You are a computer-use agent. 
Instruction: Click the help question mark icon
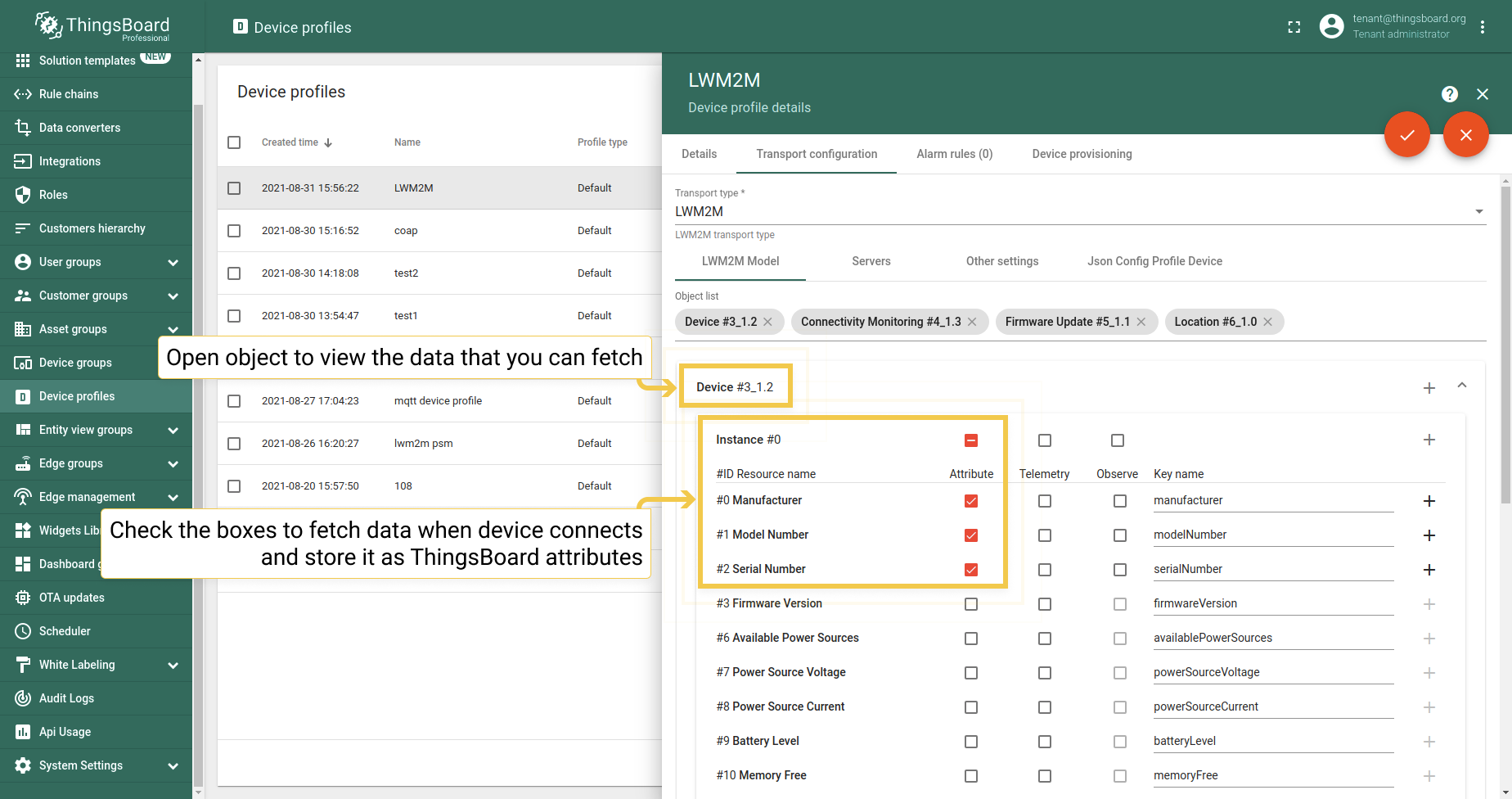(x=1450, y=94)
